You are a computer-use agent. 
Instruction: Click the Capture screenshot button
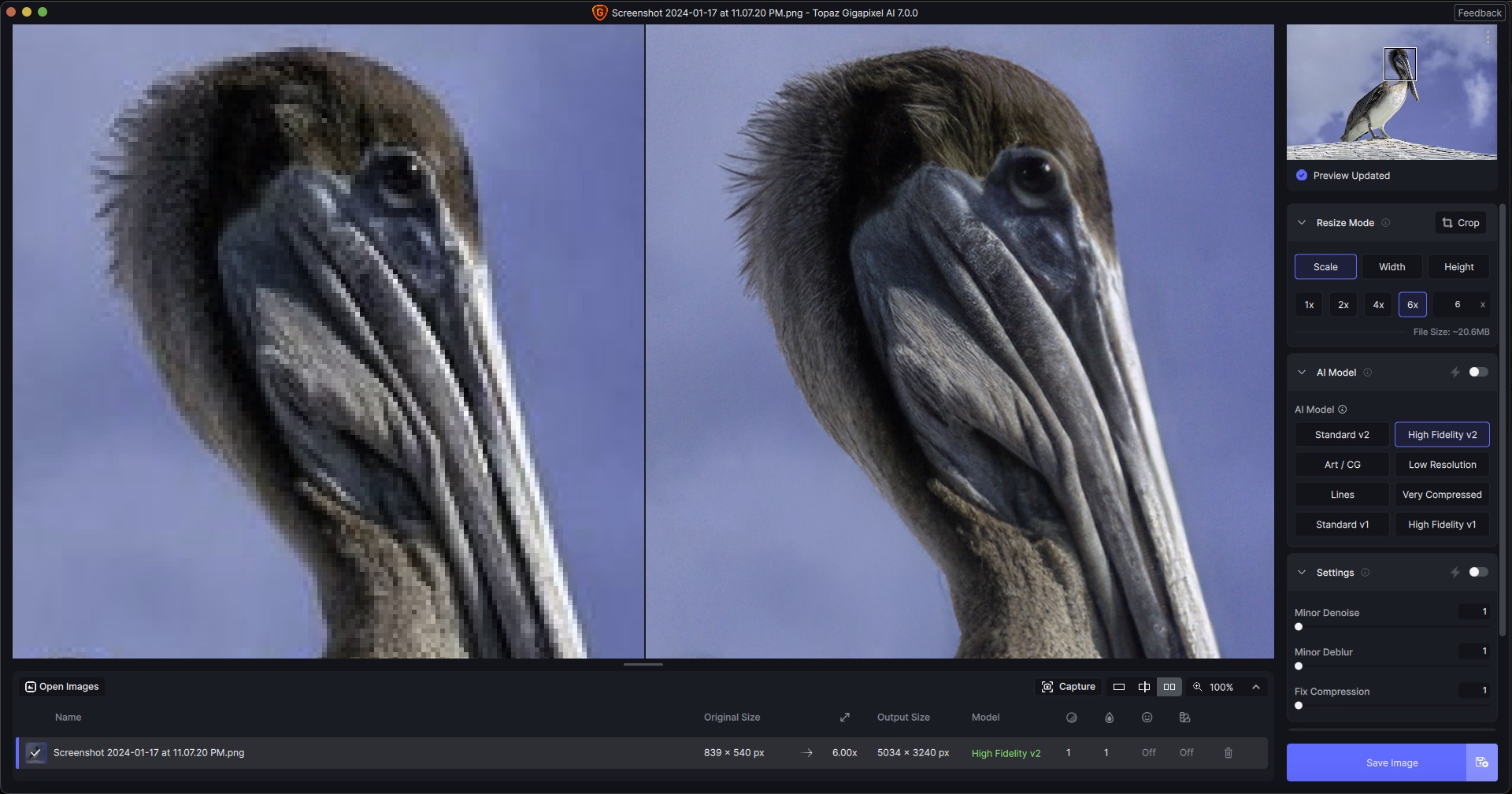[1069, 687]
